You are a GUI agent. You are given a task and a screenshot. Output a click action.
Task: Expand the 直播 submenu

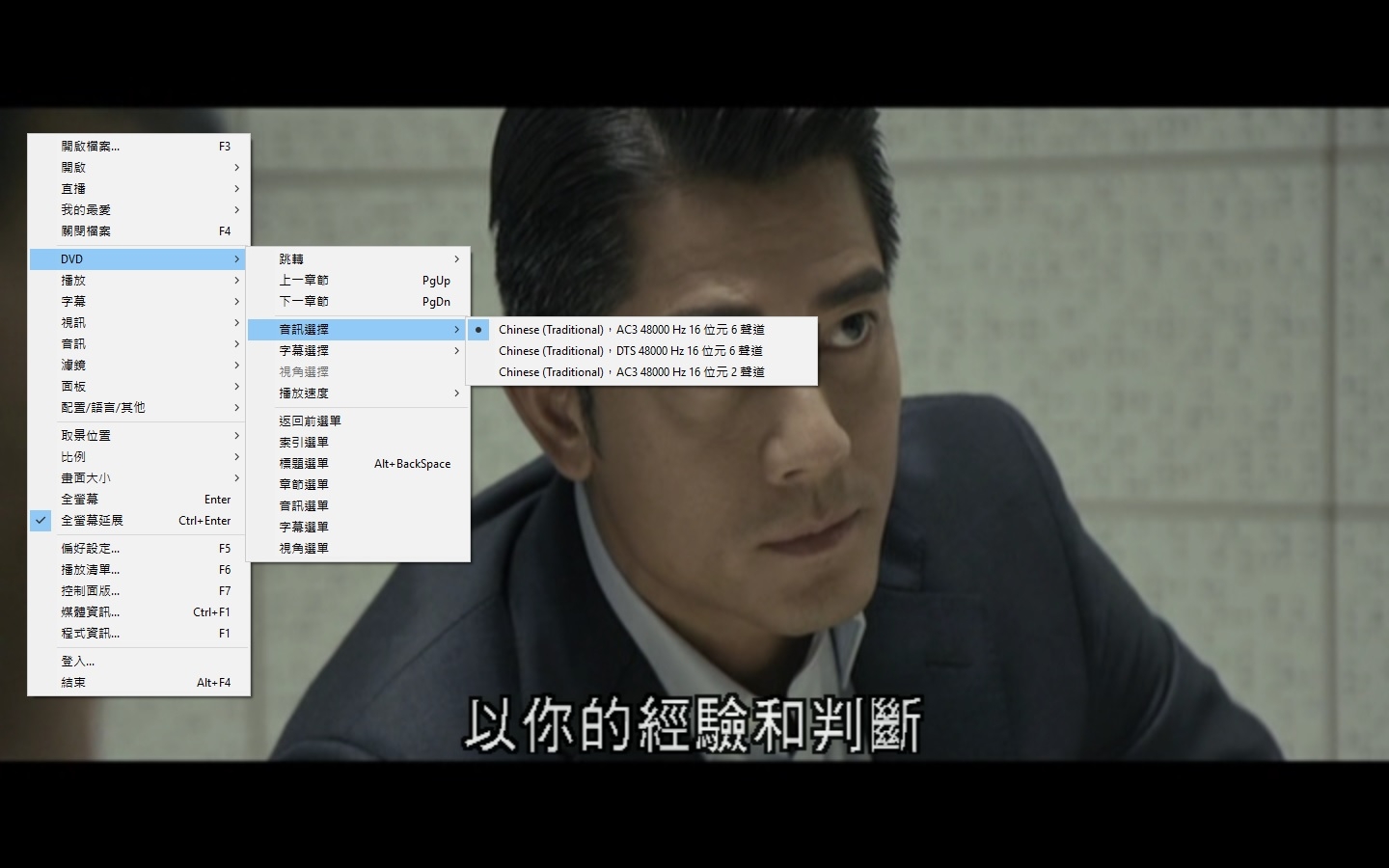click(139, 189)
